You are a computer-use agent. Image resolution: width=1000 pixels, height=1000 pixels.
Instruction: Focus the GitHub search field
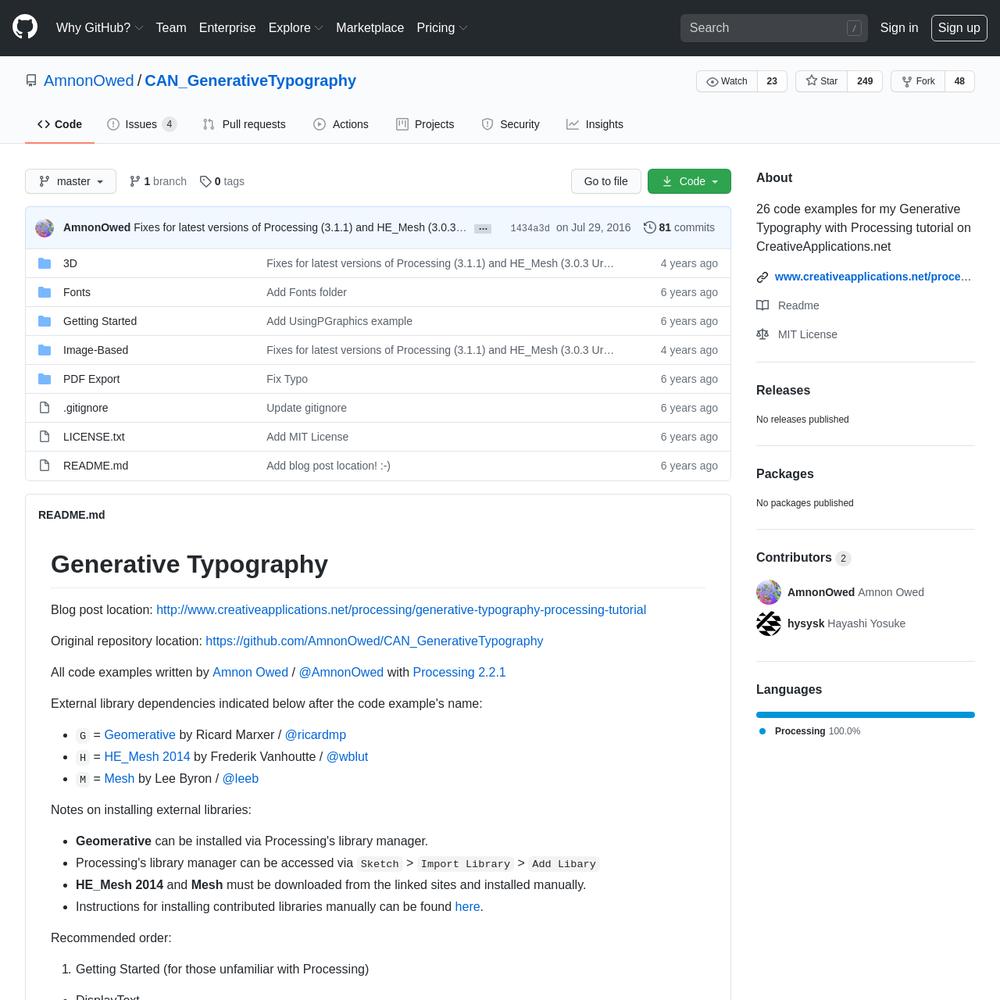[x=774, y=28]
